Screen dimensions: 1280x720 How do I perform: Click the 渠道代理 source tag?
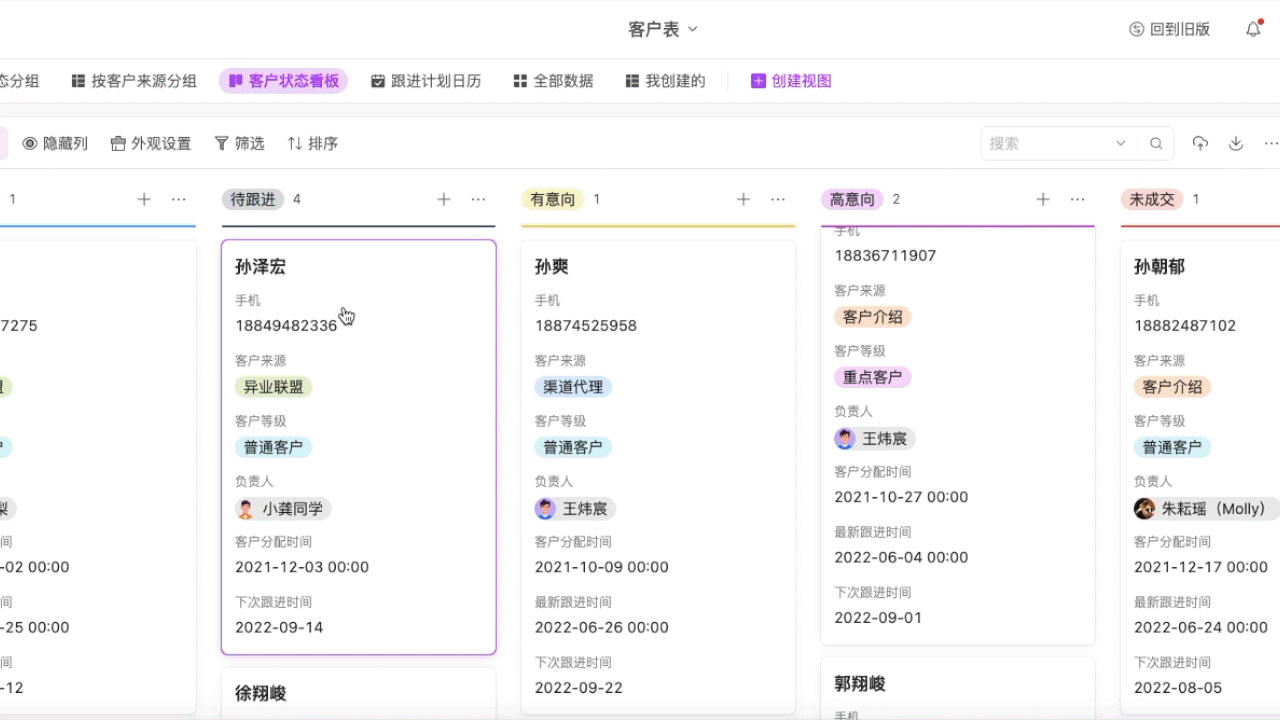pyautogui.click(x=573, y=387)
